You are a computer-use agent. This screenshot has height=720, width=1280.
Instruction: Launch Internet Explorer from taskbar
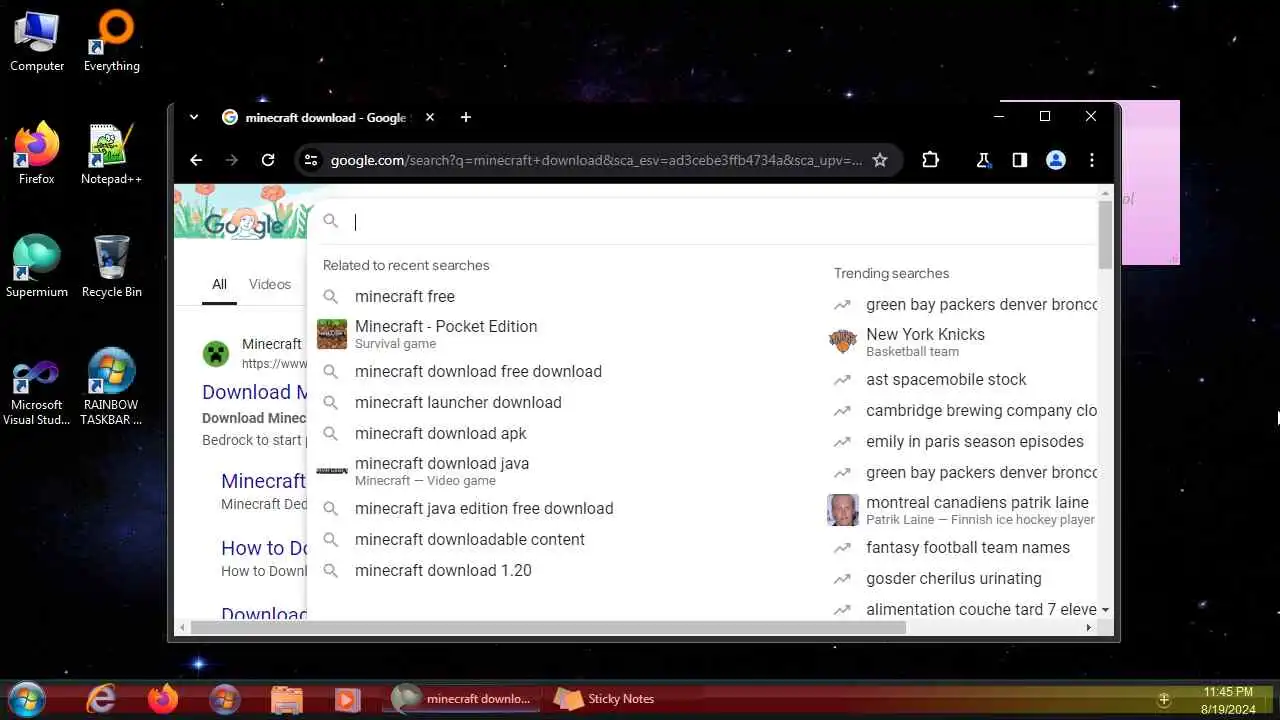101,699
